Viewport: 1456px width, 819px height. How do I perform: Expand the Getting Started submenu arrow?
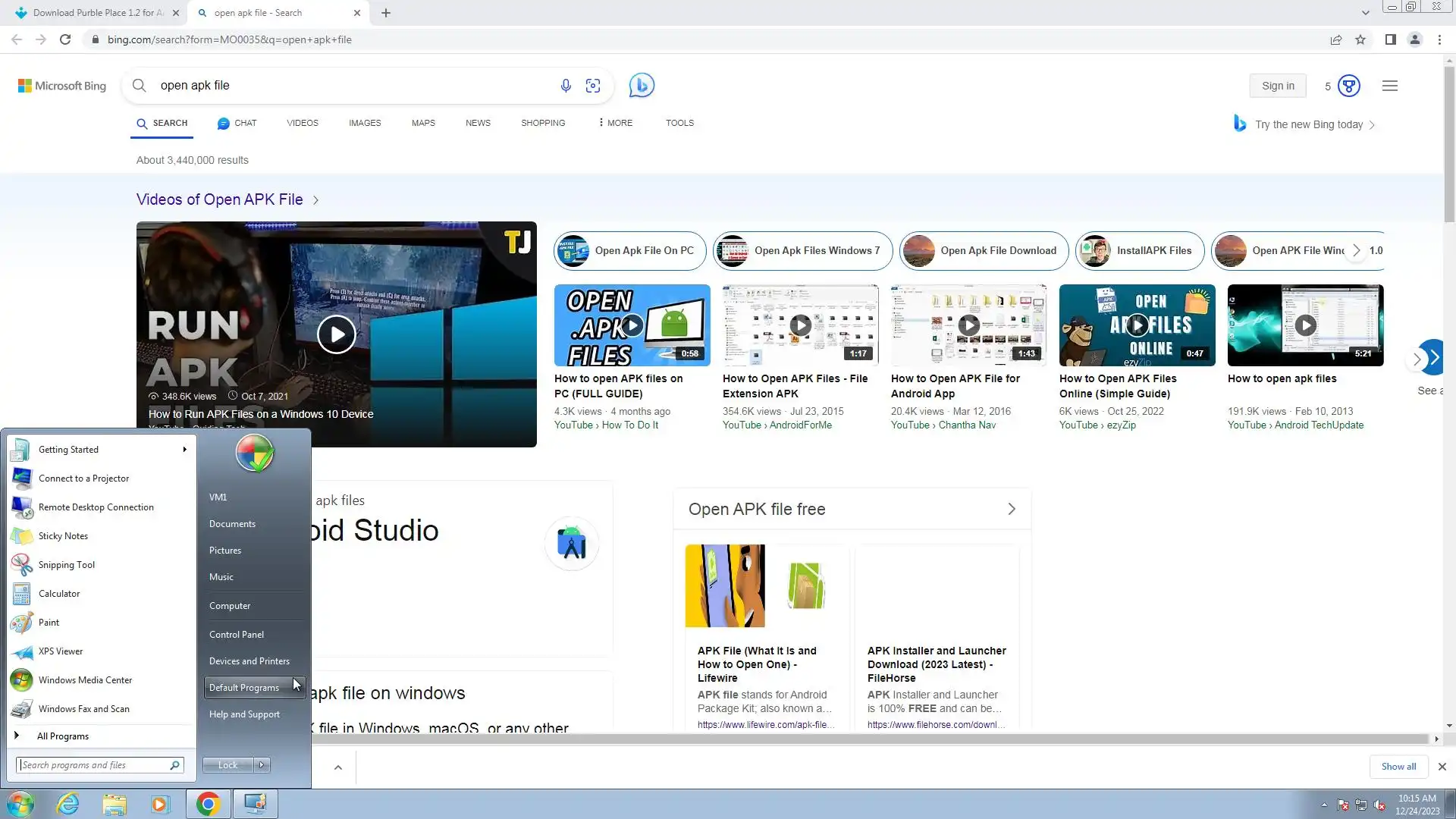[184, 450]
